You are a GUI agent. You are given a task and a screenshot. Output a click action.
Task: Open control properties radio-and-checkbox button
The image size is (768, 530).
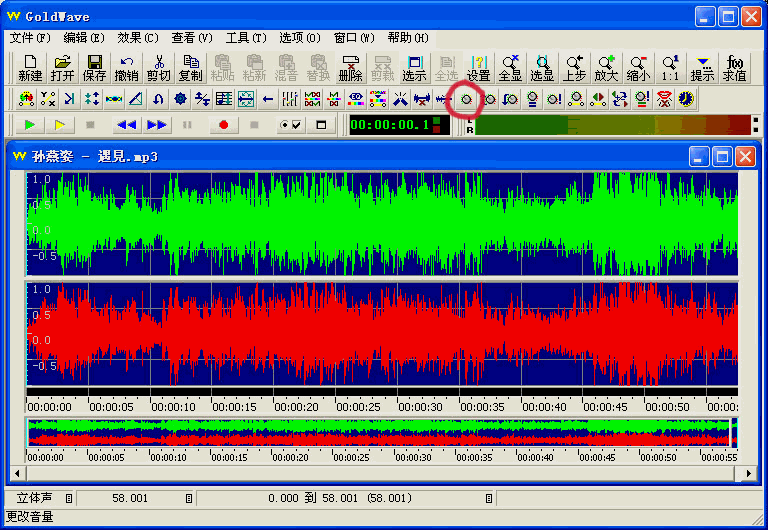[290, 125]
